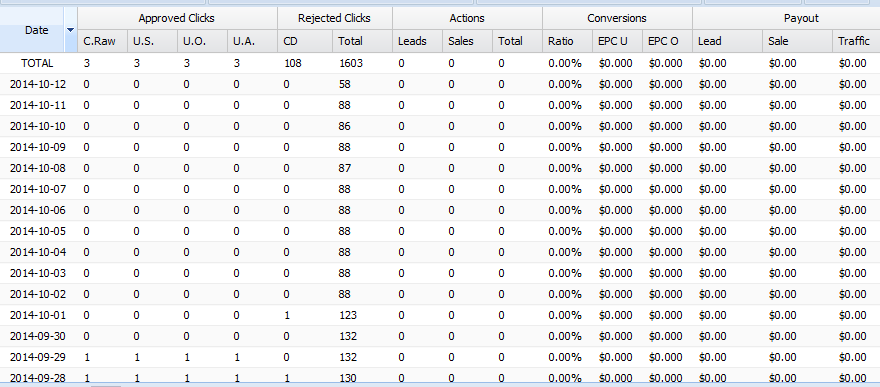Select the Traffic column header
This screenshot has width=880, height=387.
(856, 41)
